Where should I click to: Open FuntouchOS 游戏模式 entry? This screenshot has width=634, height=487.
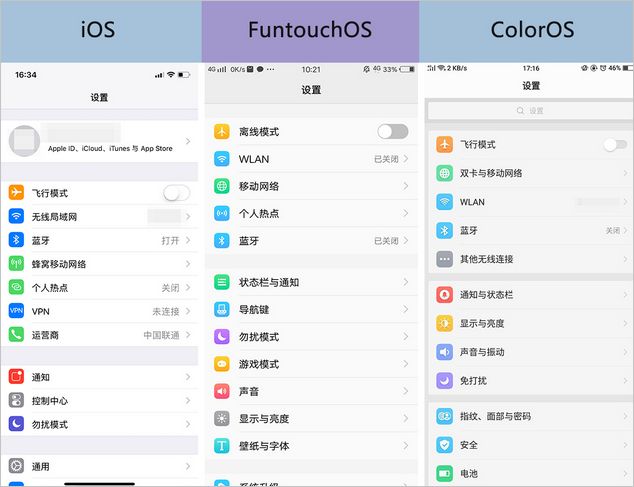pyautogui.click(x=311, y=364)
